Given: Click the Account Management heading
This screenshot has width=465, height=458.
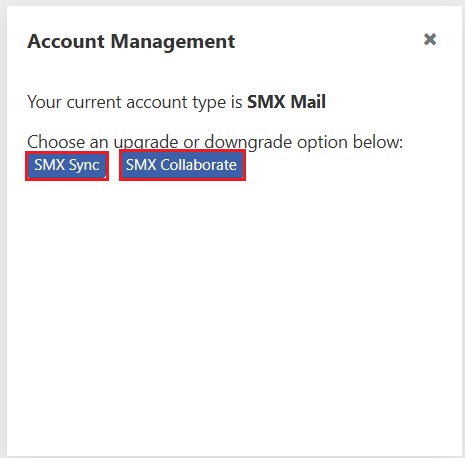Looking at the screenshot, I should point(131,42).
